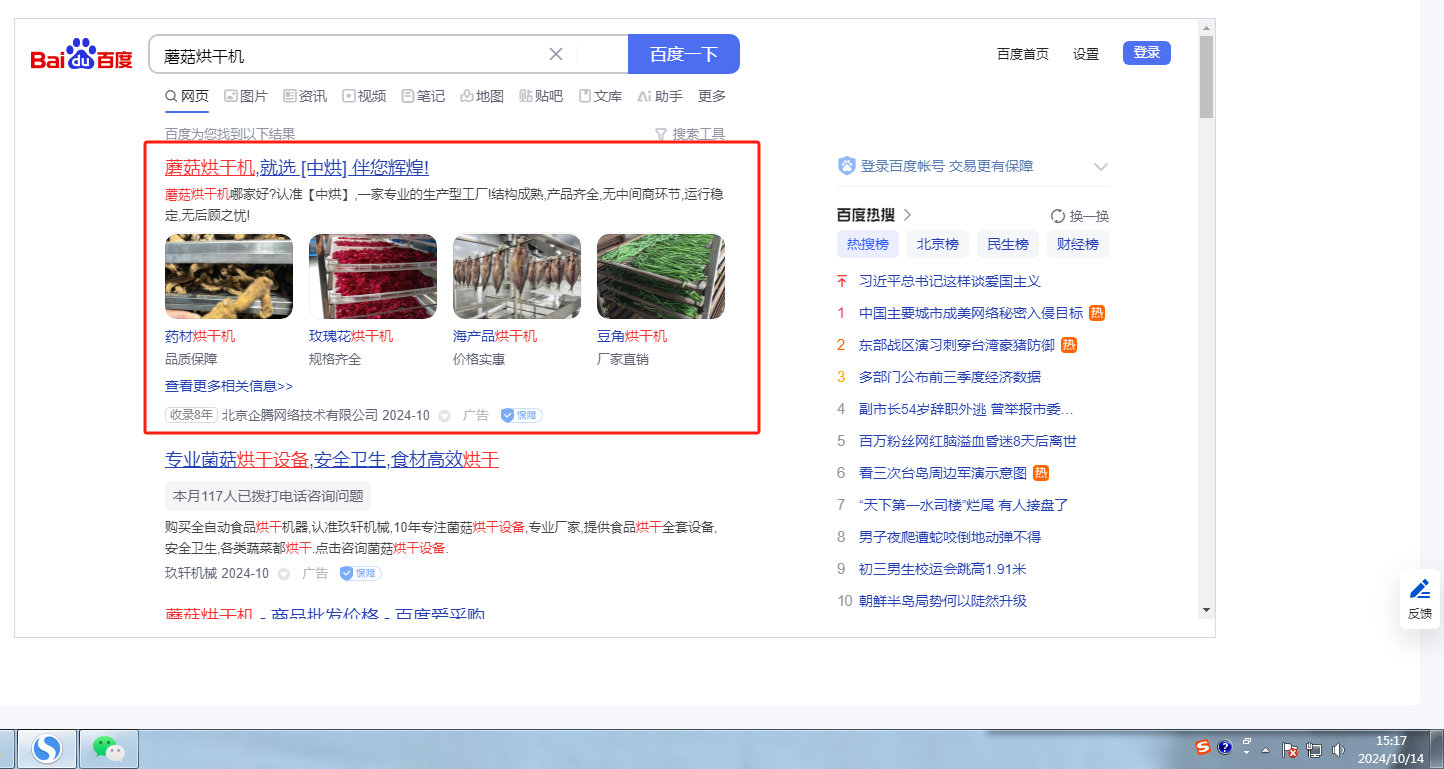Image resolution: width=1444 pixels, height=769 pixels.
Task: Click the 热 badge next to 东部战区演习剑穿台湾豪猪防御
Action: coord(1069,345)
